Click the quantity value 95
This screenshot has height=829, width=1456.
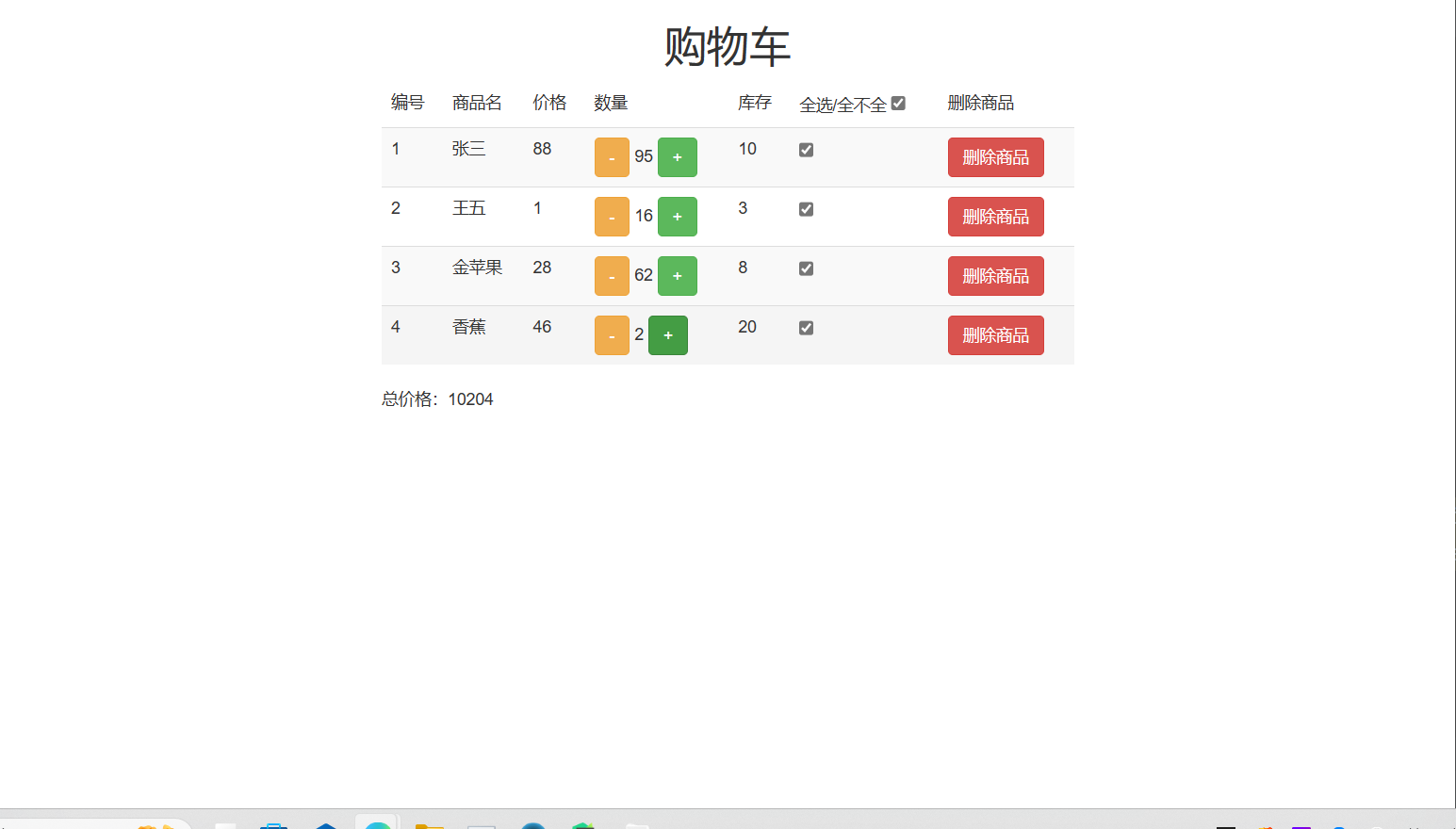point(644,156)
